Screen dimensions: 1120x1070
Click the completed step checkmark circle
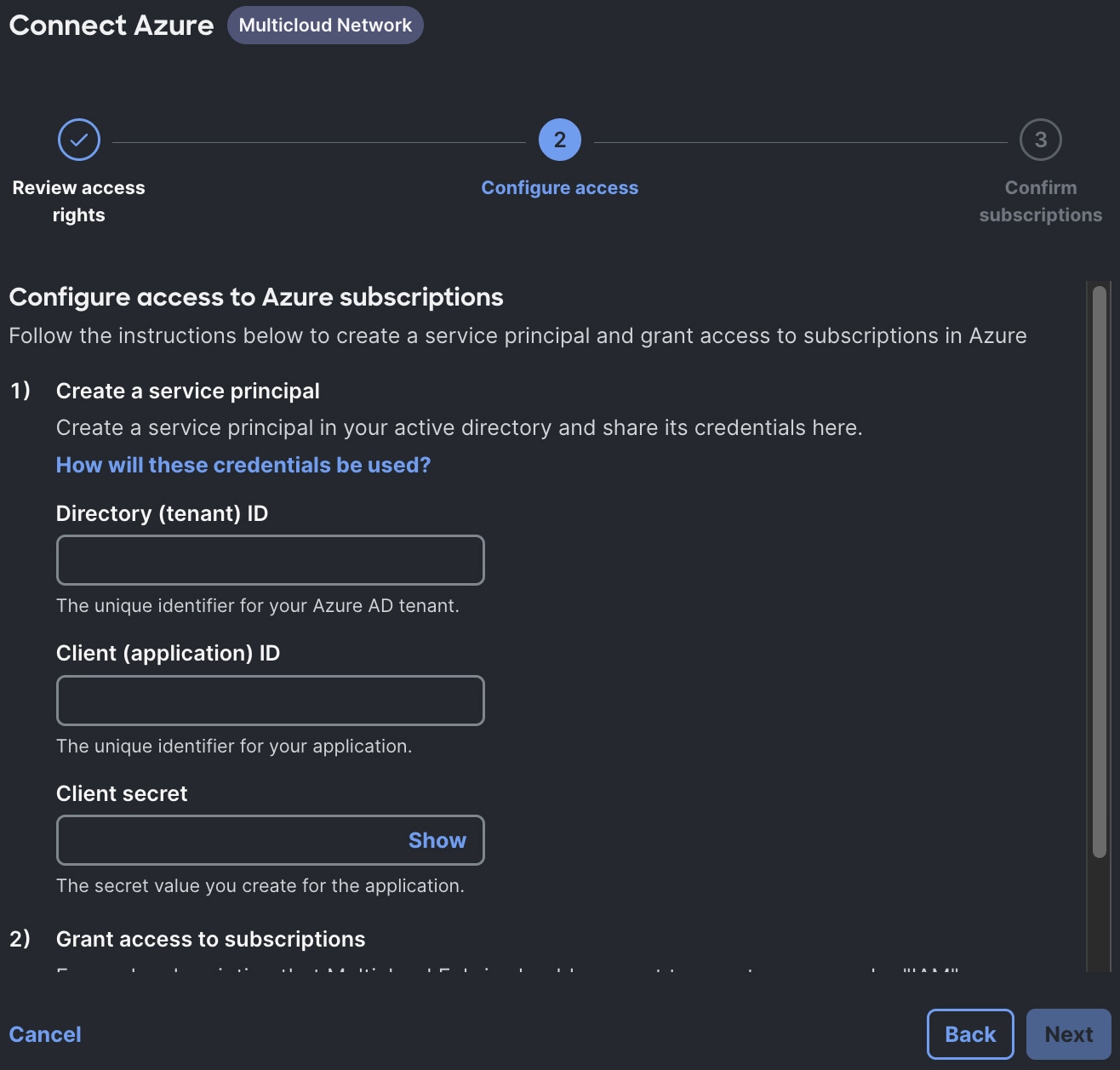79,140
